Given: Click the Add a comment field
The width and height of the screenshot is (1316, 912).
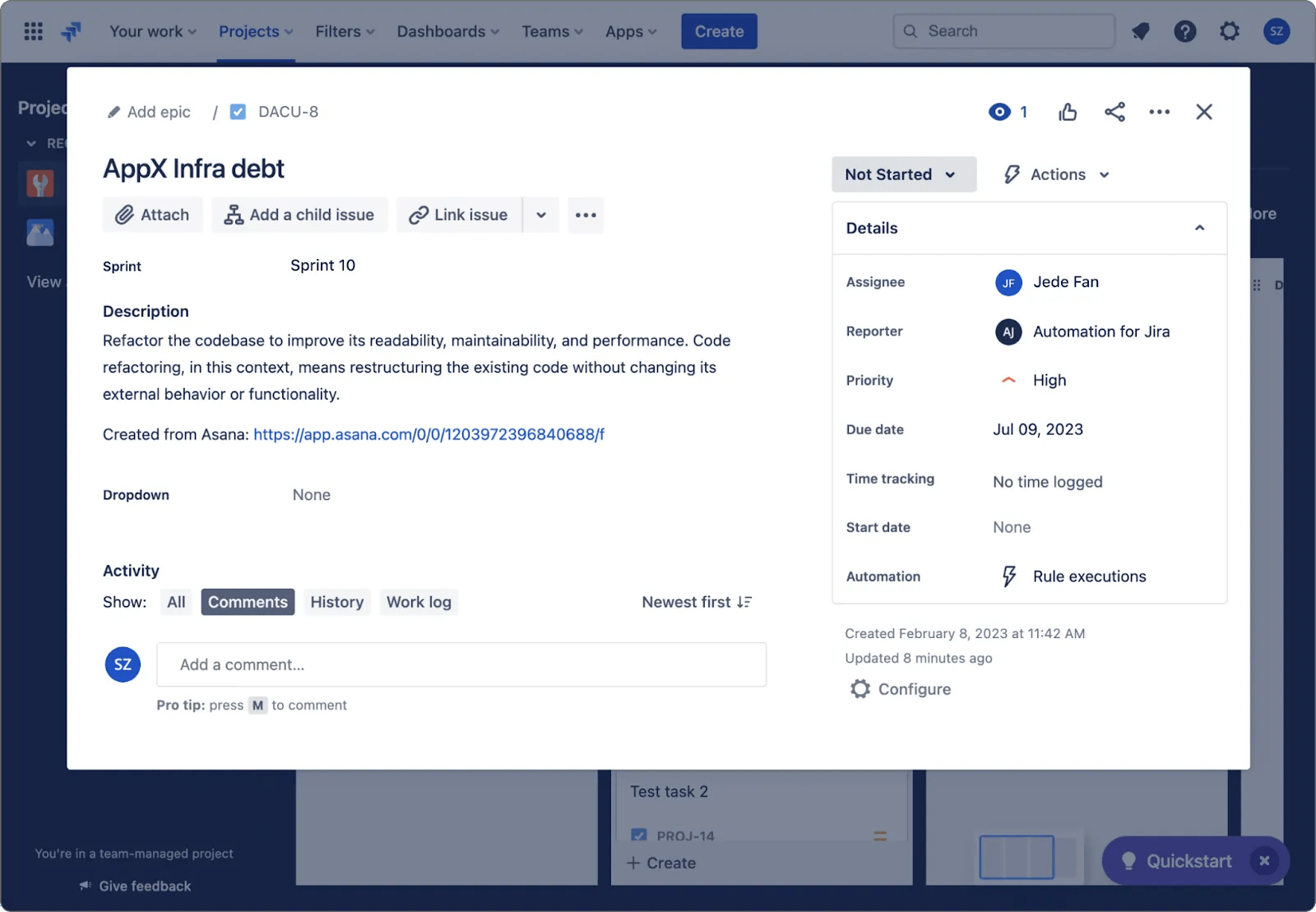Looking at the screenshot, I should click(x=461, y=664).
